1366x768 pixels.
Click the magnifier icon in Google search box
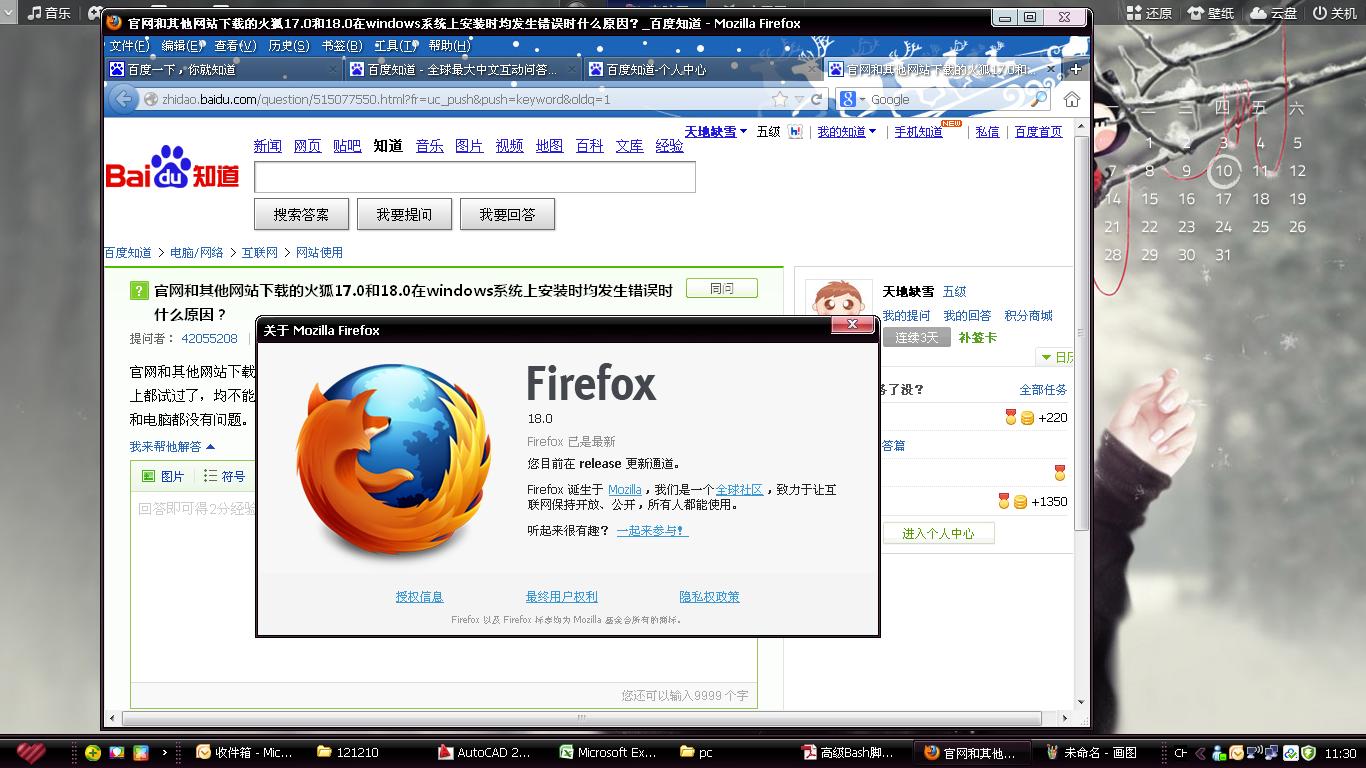pos(1039,99)
